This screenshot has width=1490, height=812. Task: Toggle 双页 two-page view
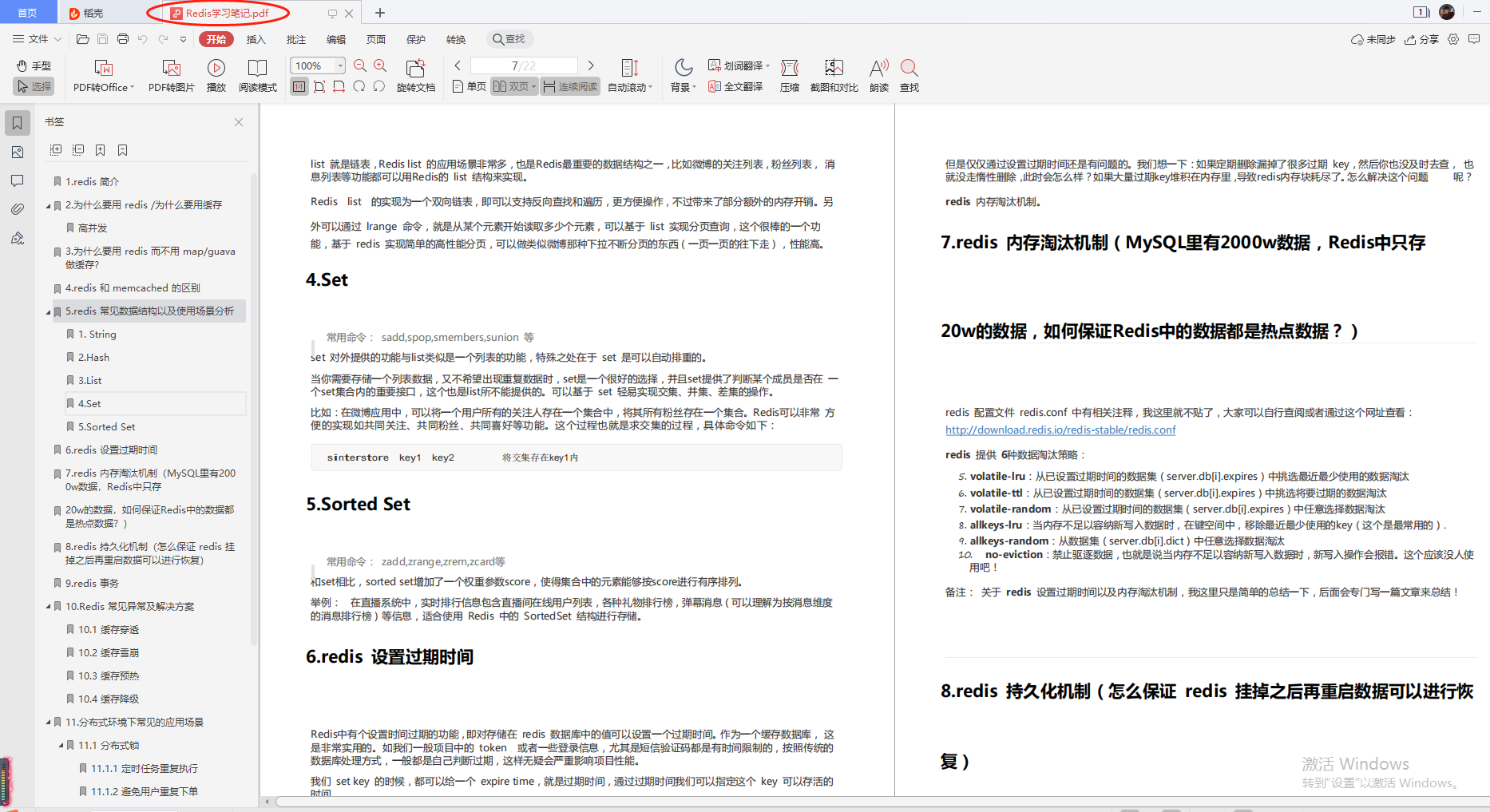514,86
